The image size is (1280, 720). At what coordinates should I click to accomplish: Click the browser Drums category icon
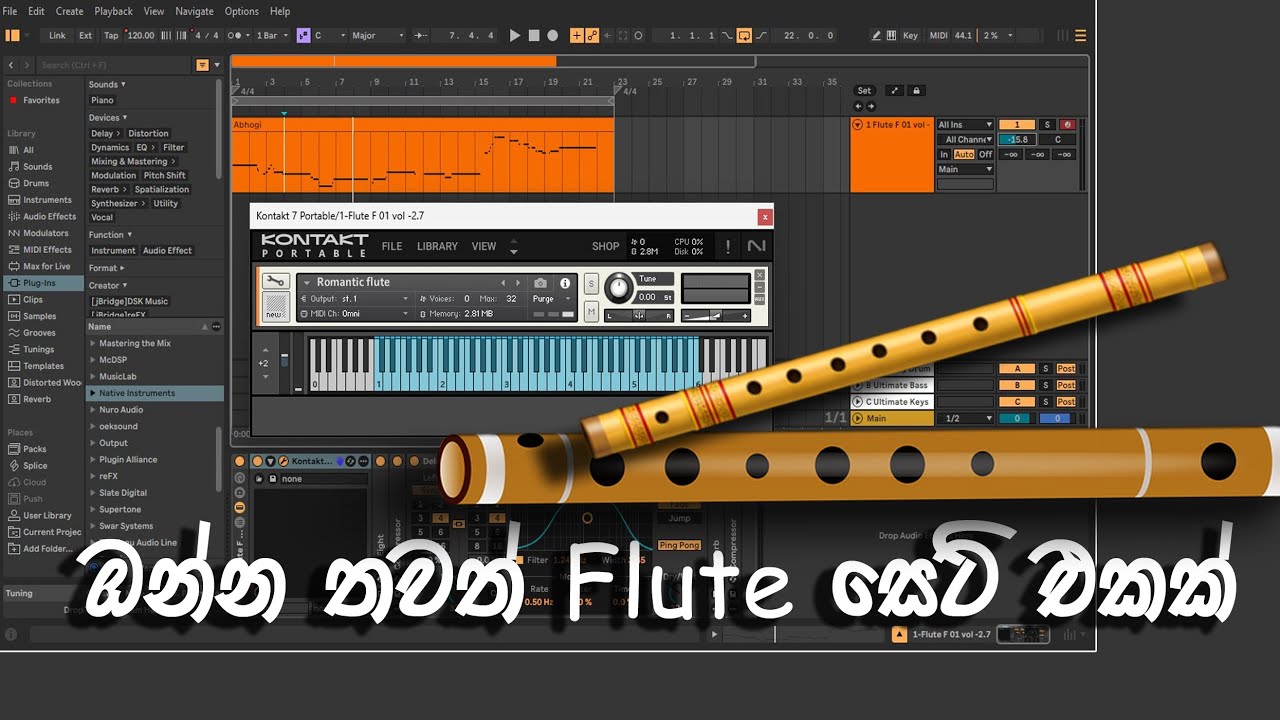point(14,183)
